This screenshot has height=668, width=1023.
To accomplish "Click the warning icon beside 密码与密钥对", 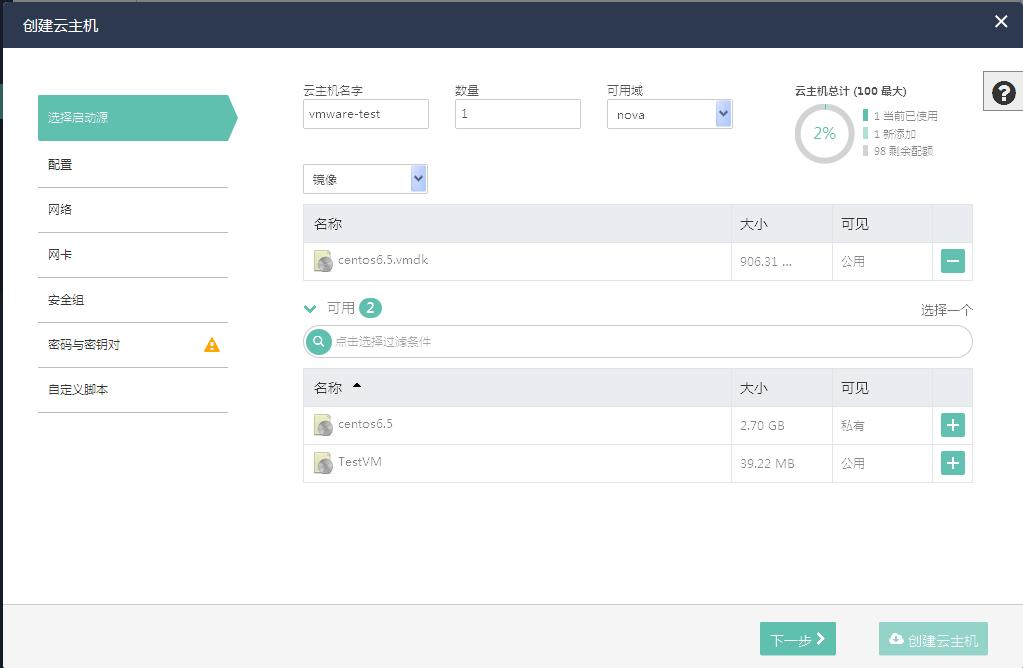I will point(211,345).
